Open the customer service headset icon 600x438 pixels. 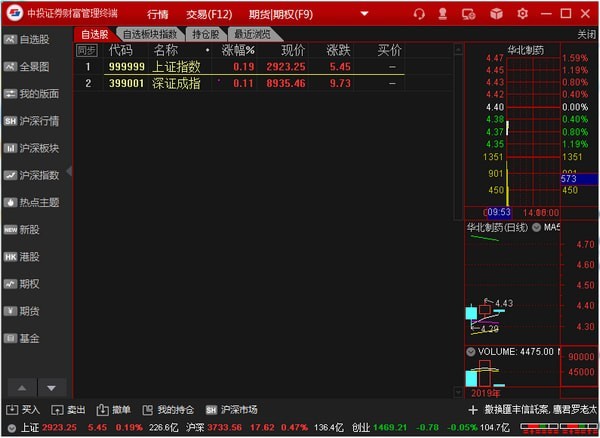[x=419, y=14]
